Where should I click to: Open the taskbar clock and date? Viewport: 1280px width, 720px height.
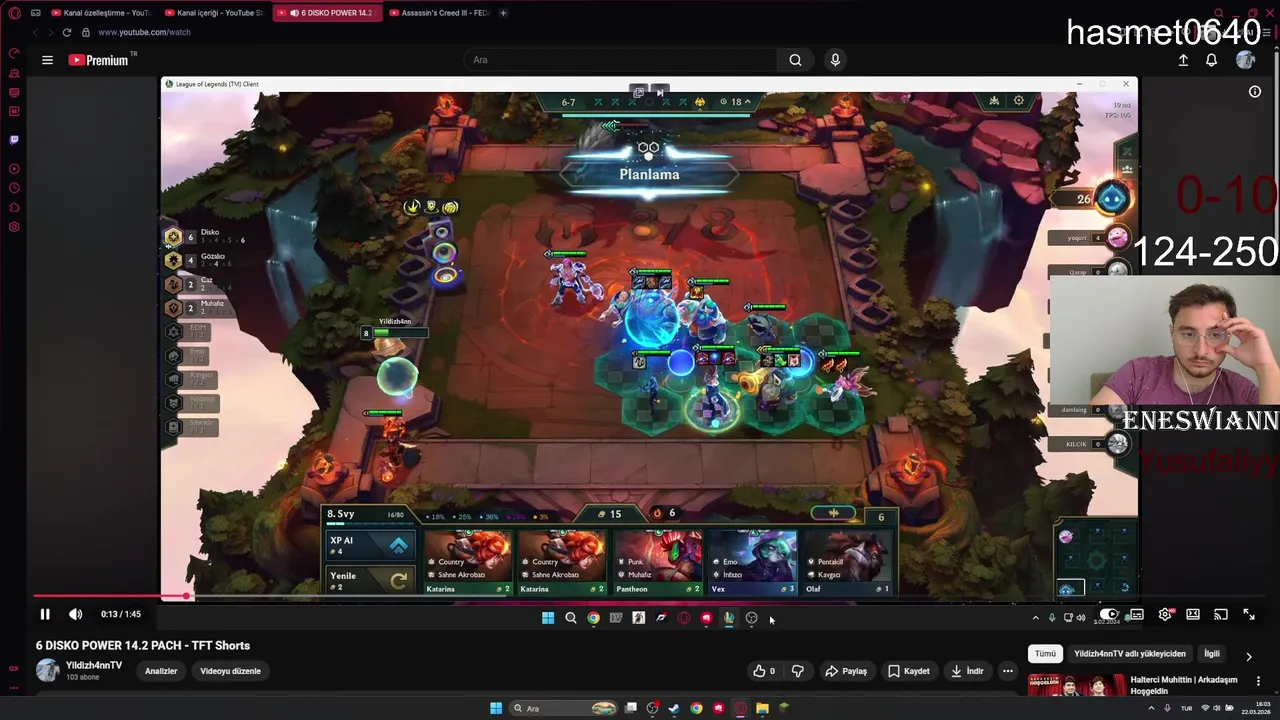pos(1256,708)
